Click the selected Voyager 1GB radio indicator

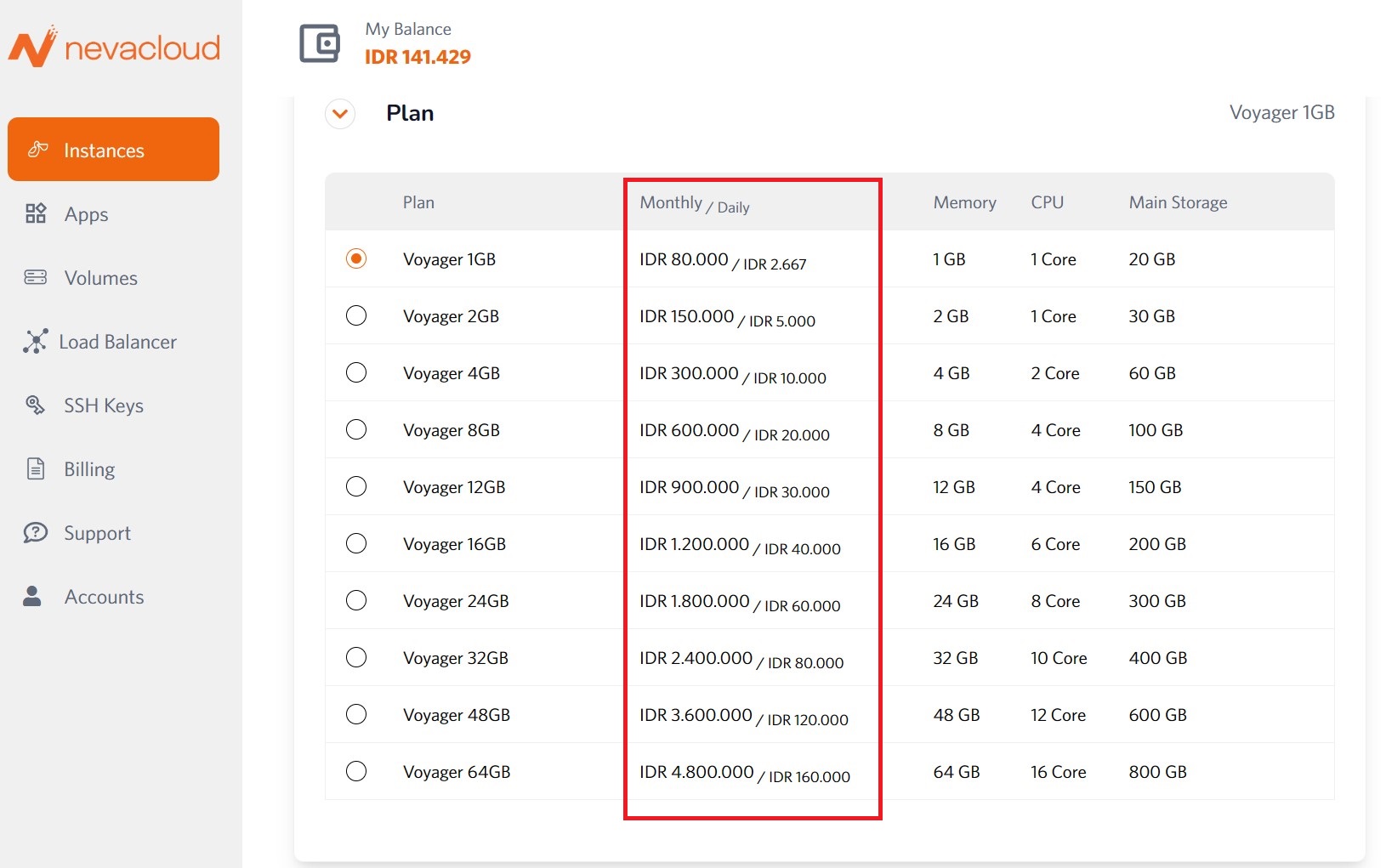[356, 258]
